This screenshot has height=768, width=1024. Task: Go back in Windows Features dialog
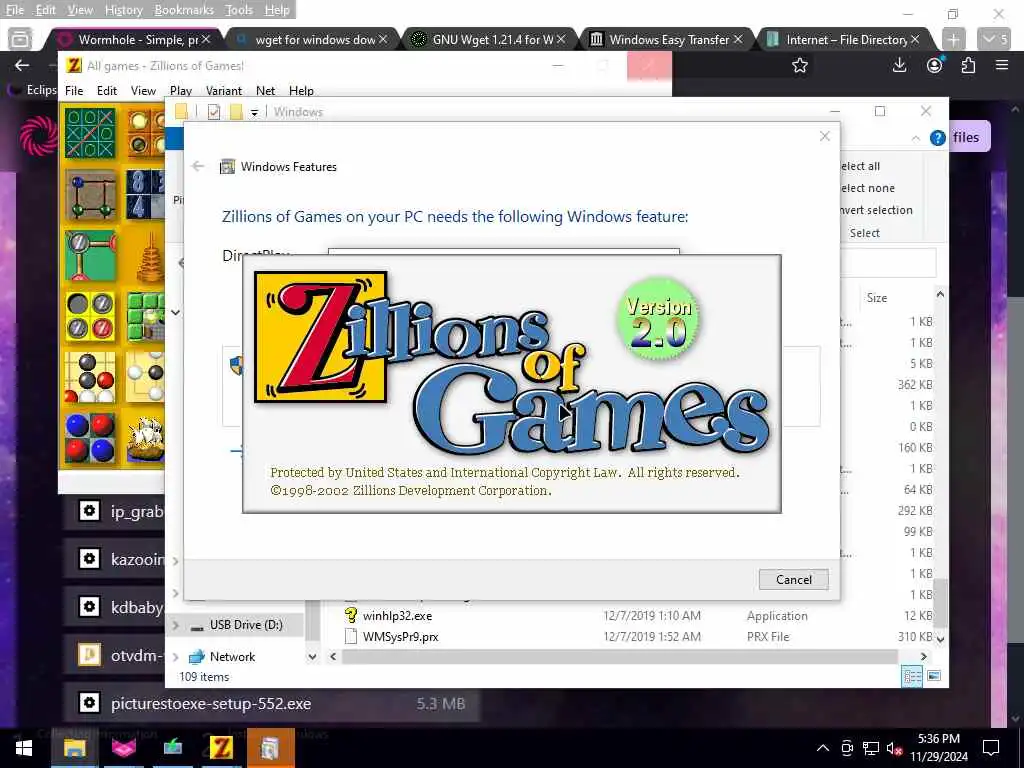[x=198, y=167]
